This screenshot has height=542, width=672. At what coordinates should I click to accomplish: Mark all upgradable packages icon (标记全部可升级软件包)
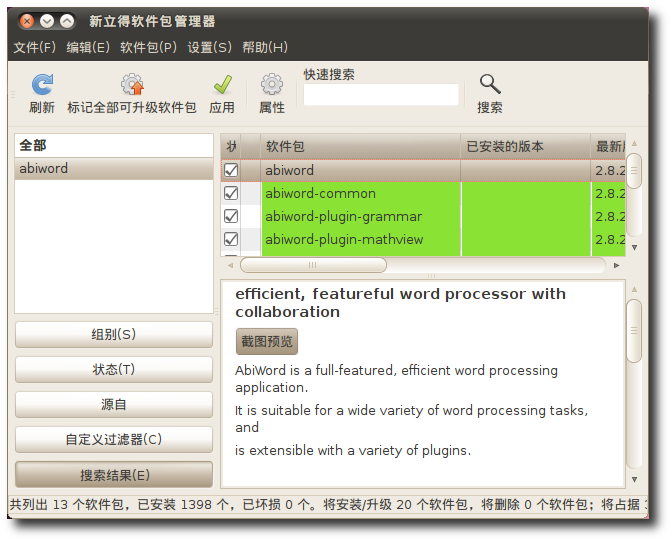coord(132,84)
